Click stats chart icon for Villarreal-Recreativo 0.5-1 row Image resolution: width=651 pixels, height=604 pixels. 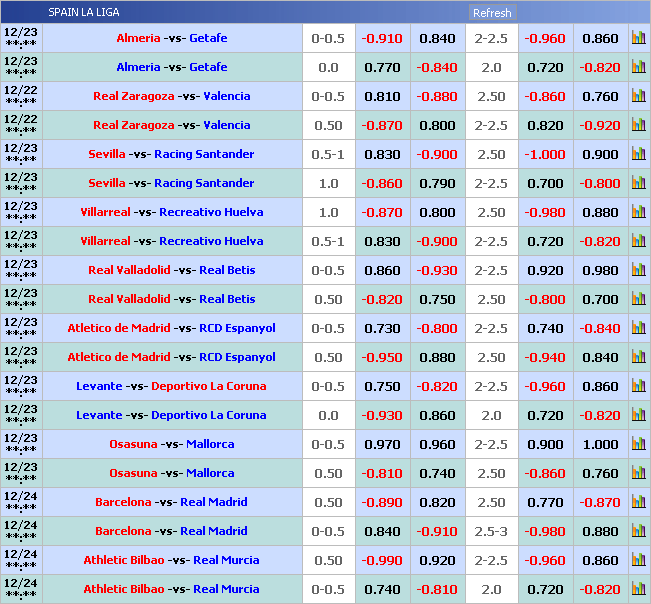(x=638, y=241)
